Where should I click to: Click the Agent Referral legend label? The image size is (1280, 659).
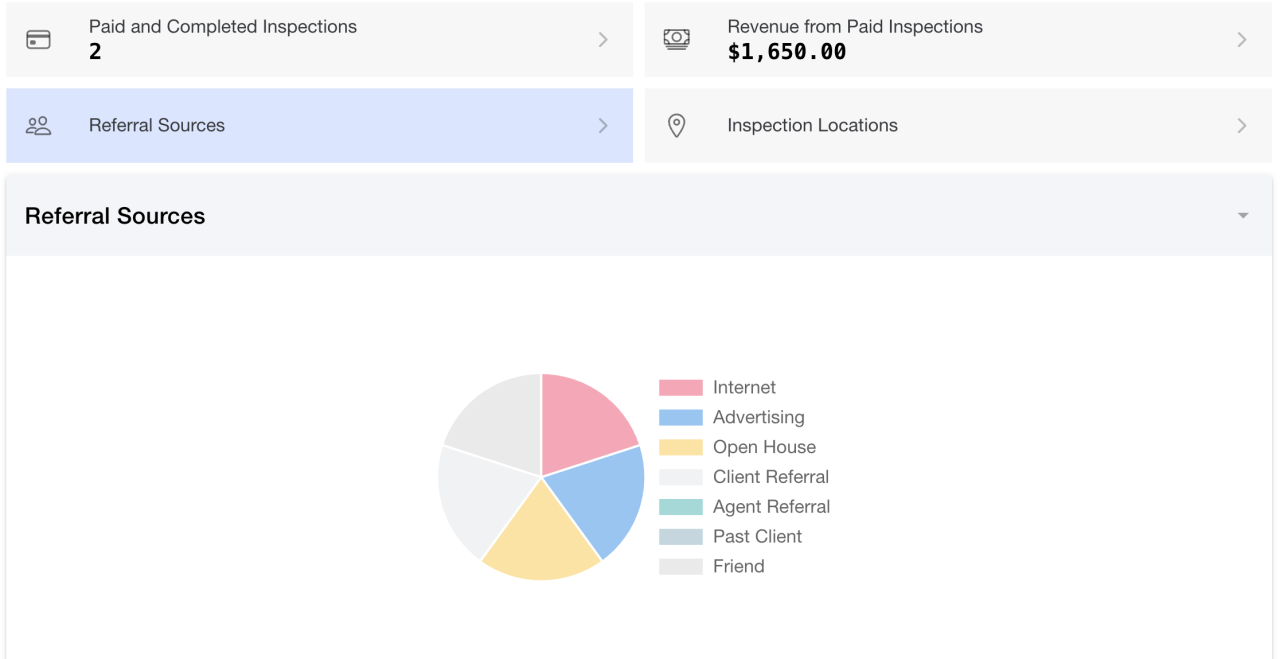(771, 507)
